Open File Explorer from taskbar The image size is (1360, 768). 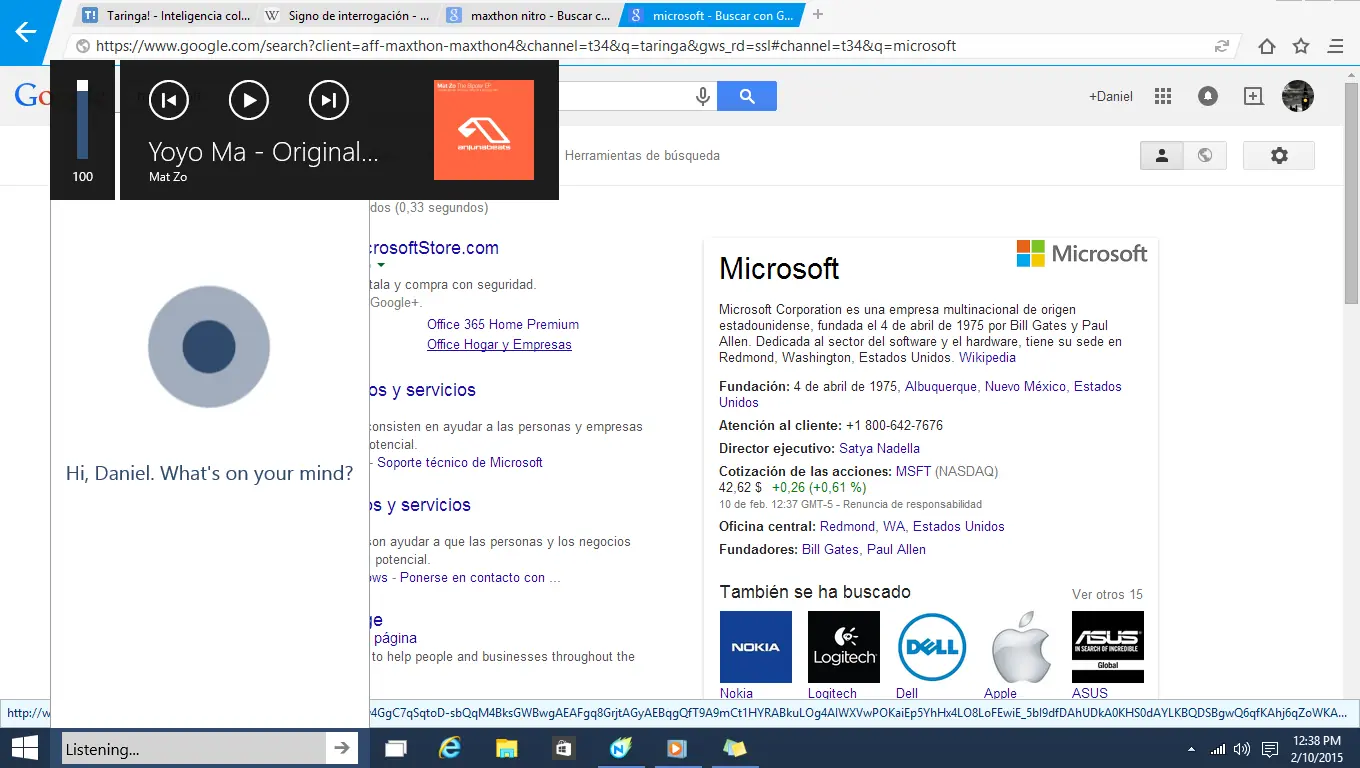coord(508,748)
